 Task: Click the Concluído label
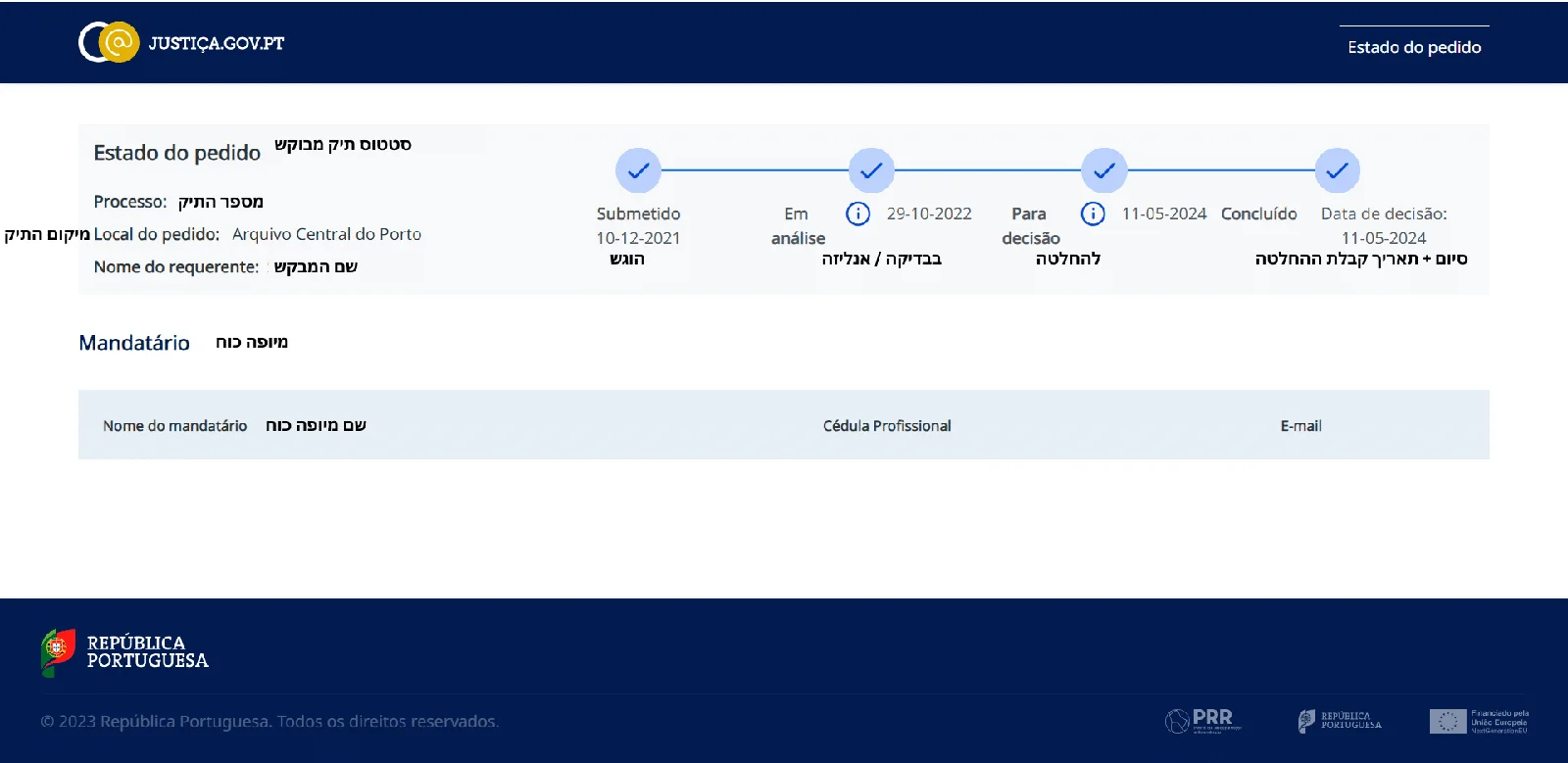tap(1259, 214)
